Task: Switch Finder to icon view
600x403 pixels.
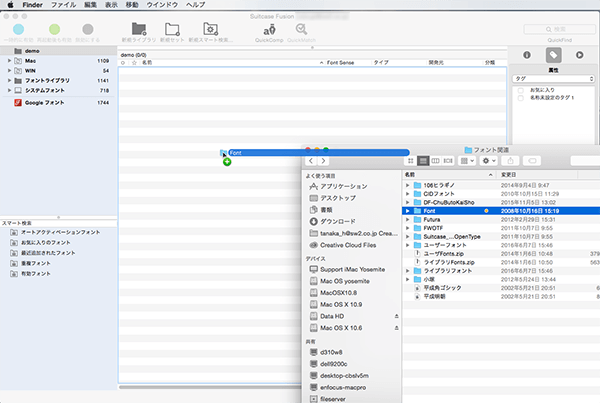Action: point(411,161)
